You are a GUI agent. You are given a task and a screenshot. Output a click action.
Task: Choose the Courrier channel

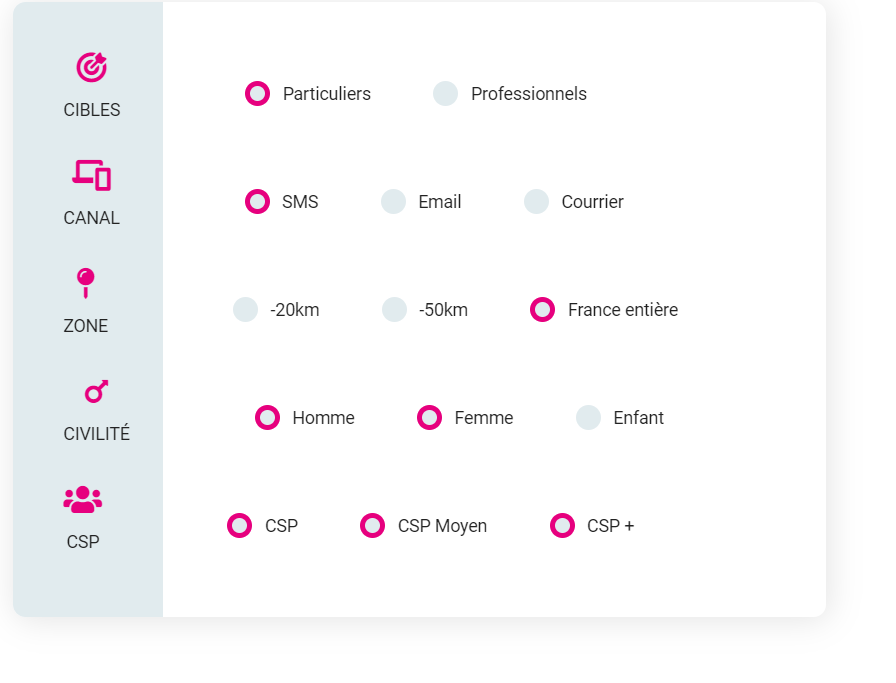click(x=537, y=202)
